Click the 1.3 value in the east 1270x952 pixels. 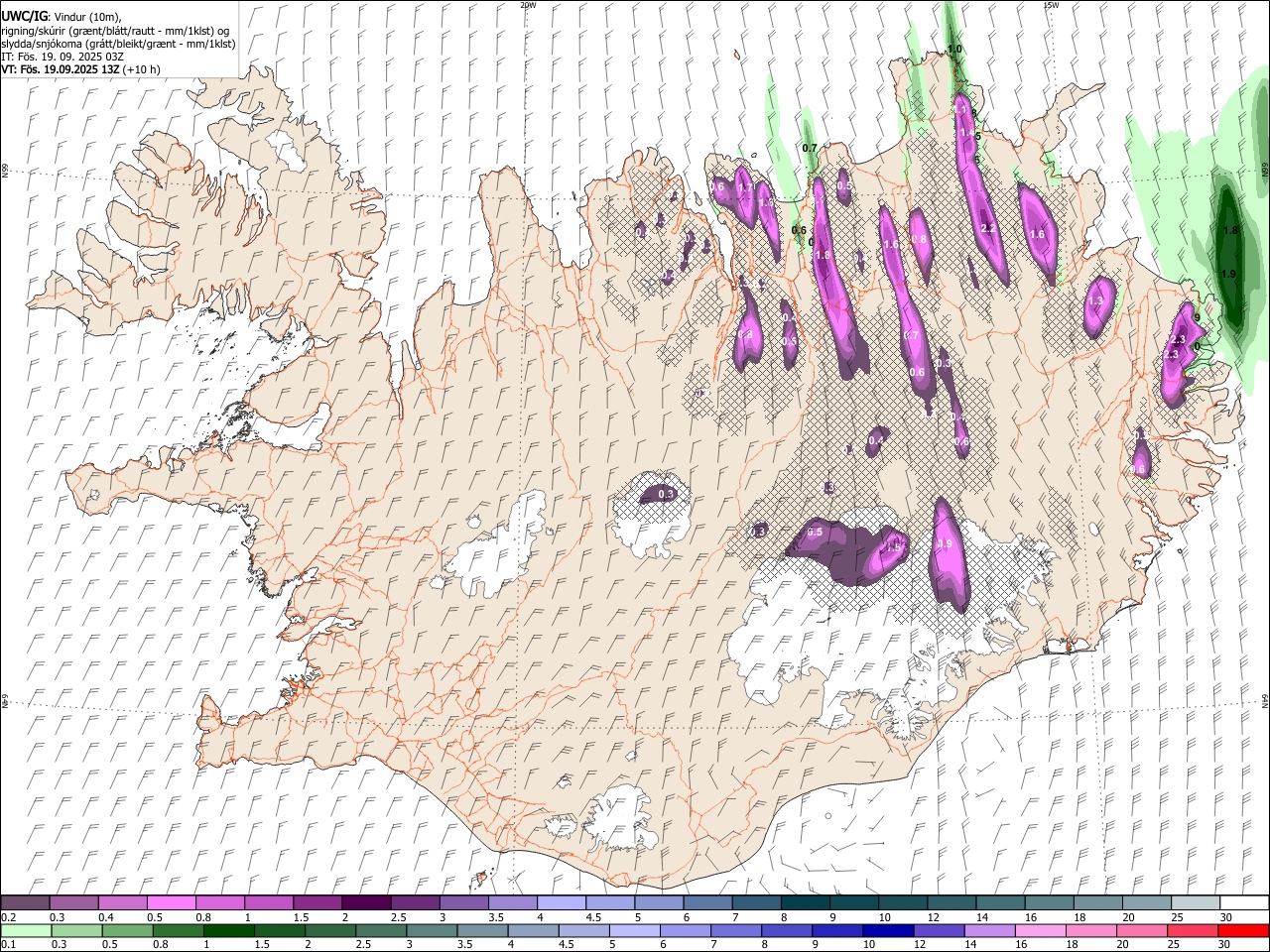coord(1096,300)
